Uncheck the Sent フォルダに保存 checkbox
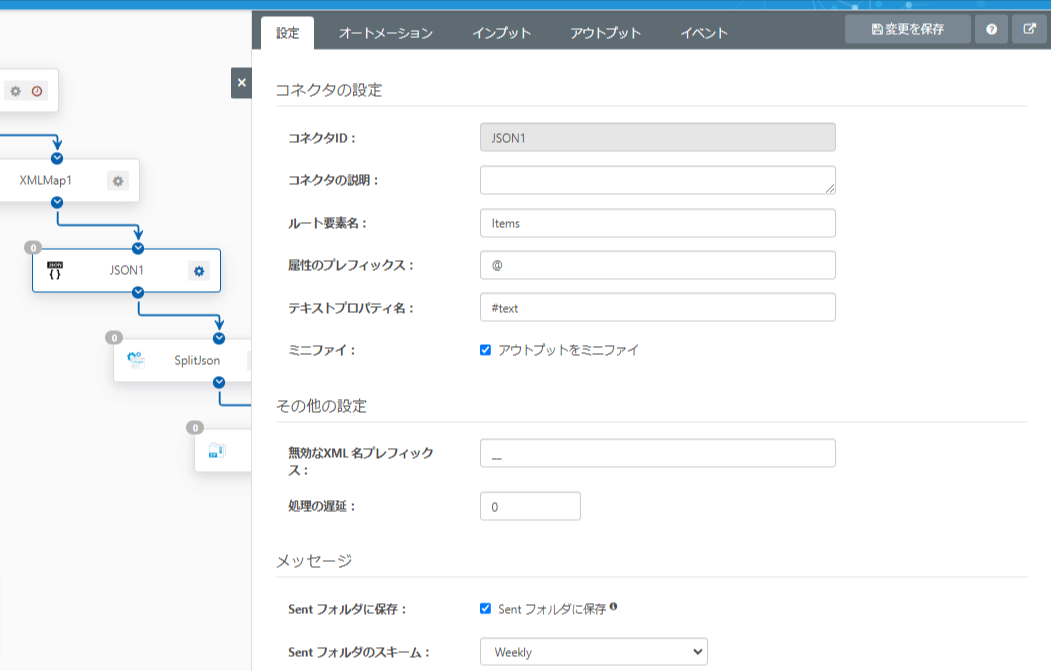The height and width of the screenshot is (671, 1051). [486, 608]
